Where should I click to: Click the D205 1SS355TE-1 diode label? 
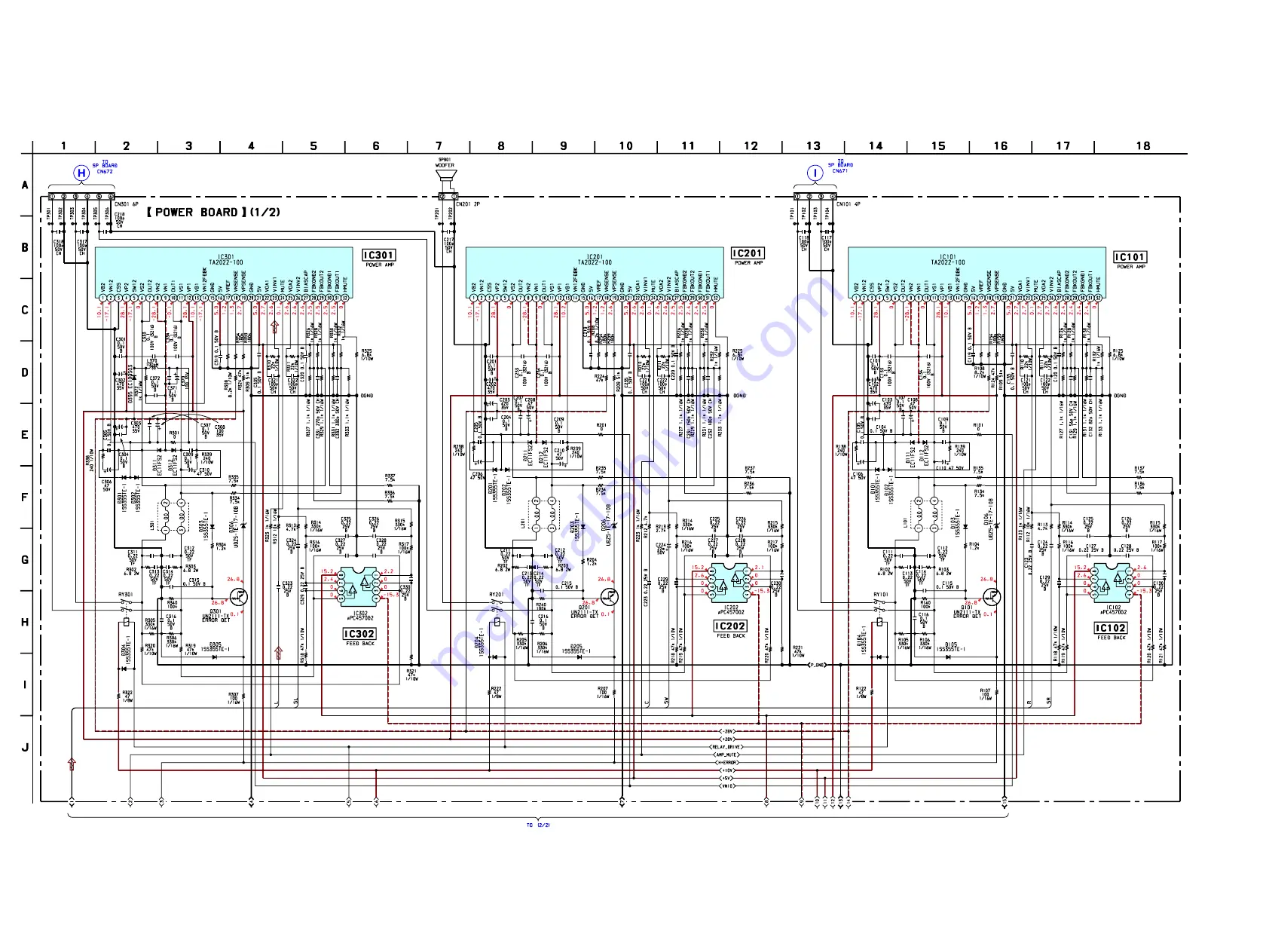tap(576, 649)
